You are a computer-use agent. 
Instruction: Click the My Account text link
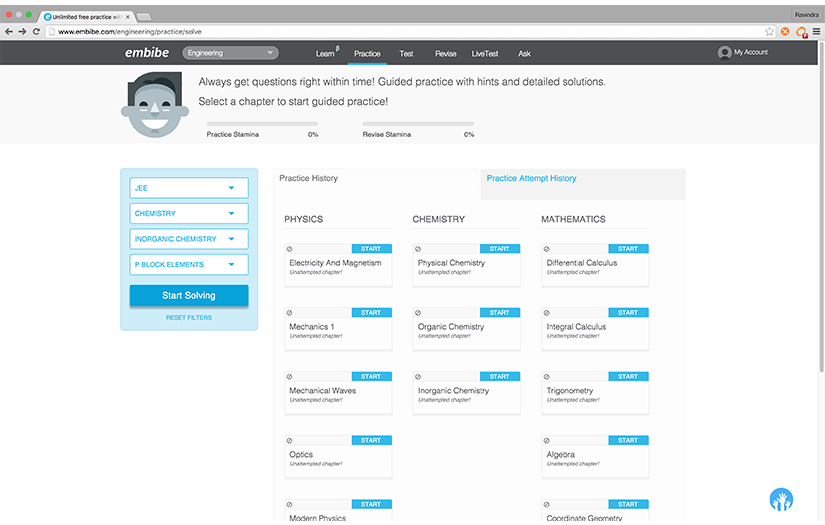click(751, 52)
